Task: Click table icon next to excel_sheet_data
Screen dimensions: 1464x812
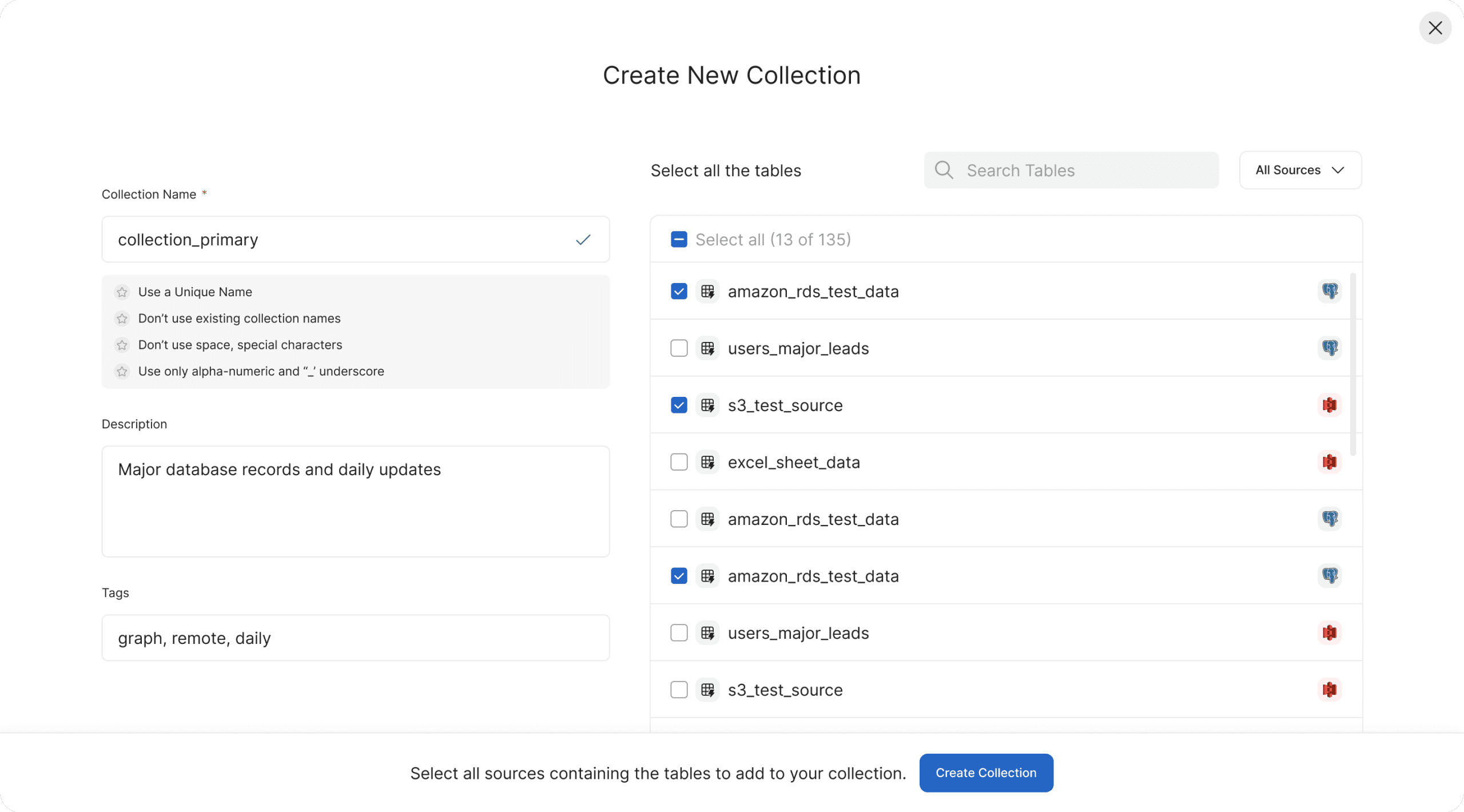Action: [707, 462]
